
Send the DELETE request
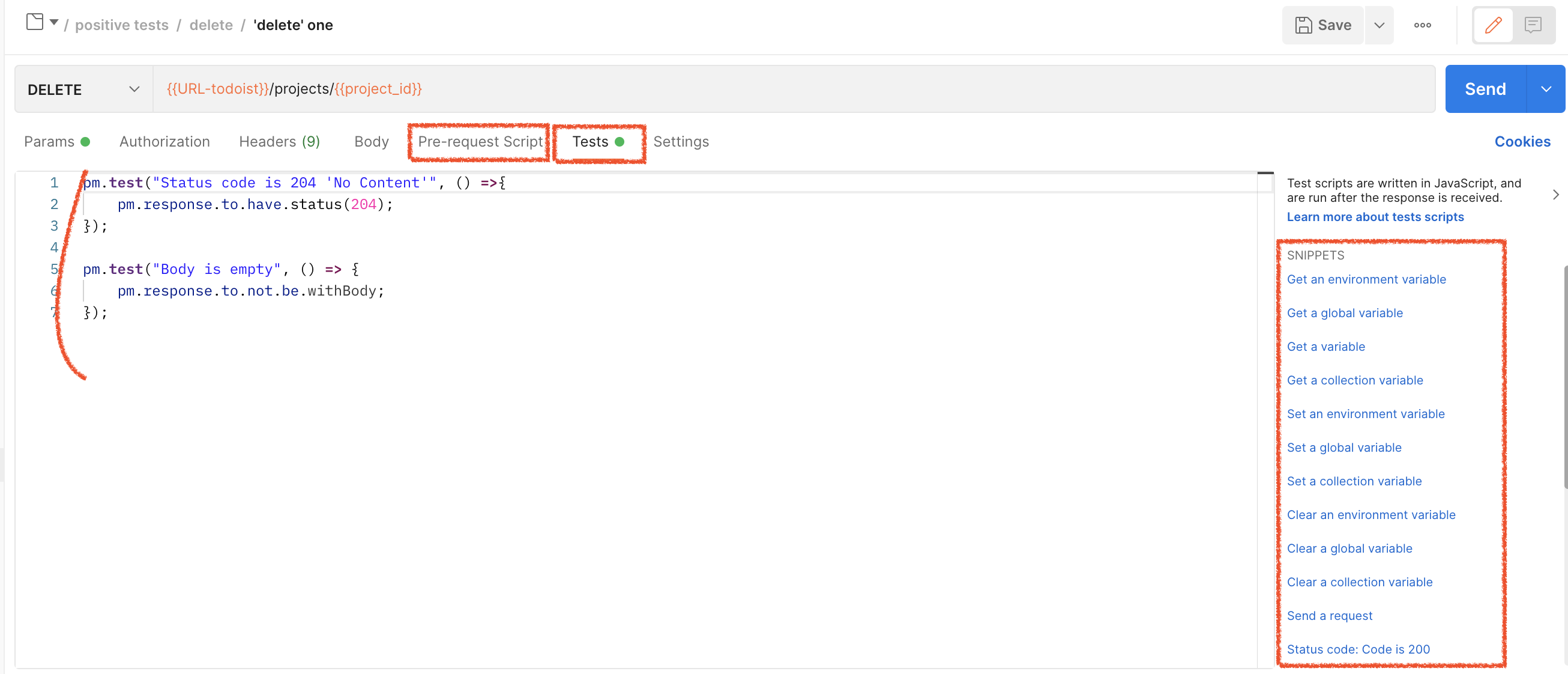pos(1485,88)
